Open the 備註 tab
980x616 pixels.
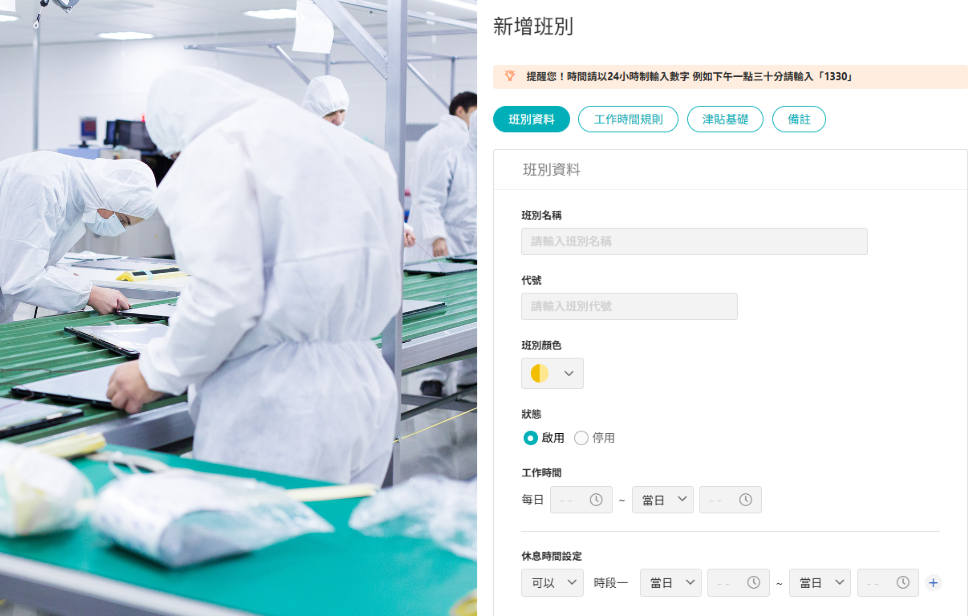tap(799, 119)
